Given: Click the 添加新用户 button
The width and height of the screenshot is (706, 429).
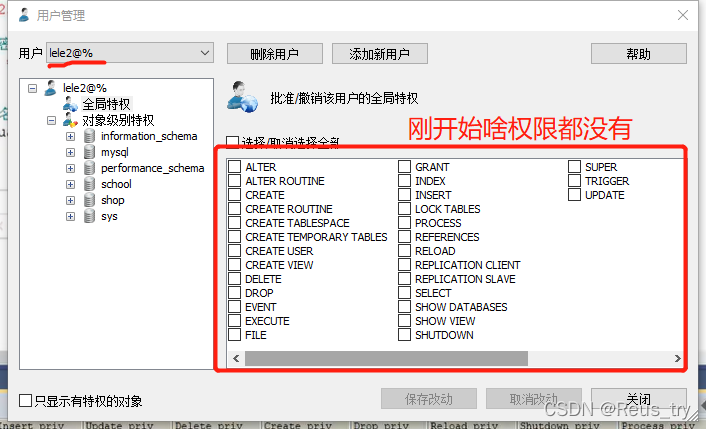Looking at the screenshot, I should tap(380, 54).
